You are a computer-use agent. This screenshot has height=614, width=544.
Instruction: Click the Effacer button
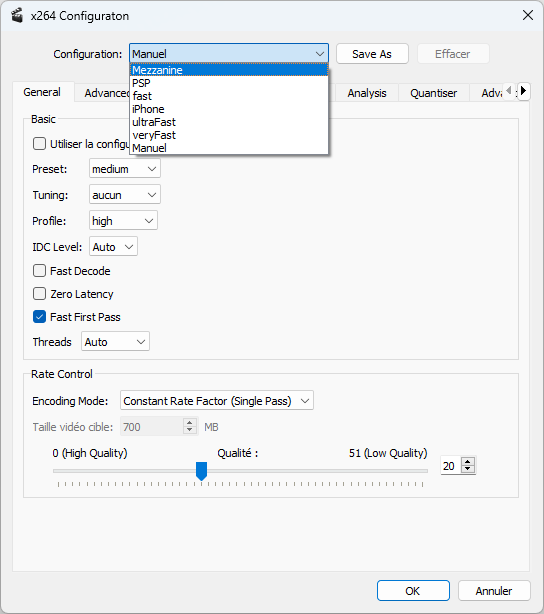[x=453, y=54]
